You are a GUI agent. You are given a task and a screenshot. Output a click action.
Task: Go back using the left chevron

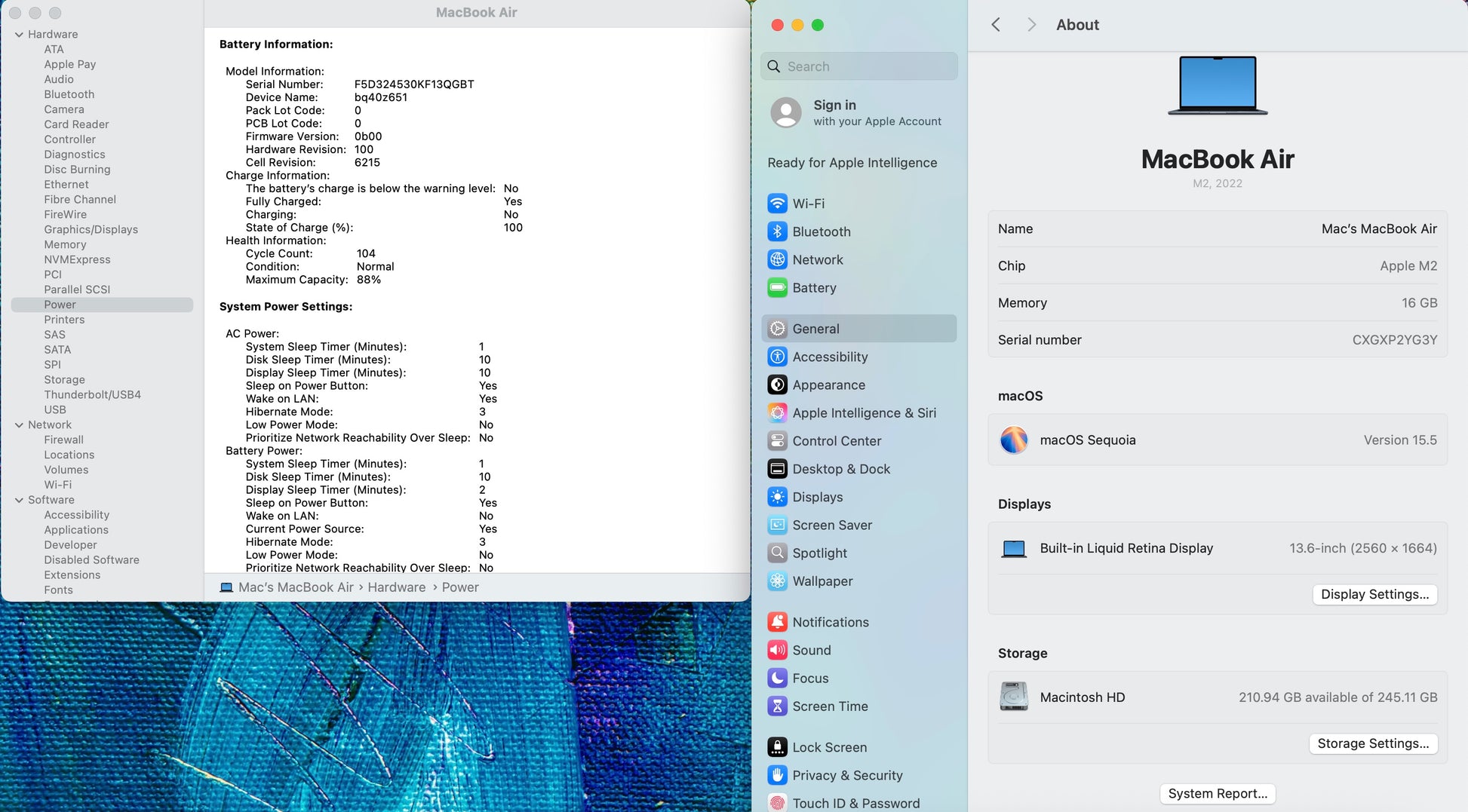[x=996, y=25]
